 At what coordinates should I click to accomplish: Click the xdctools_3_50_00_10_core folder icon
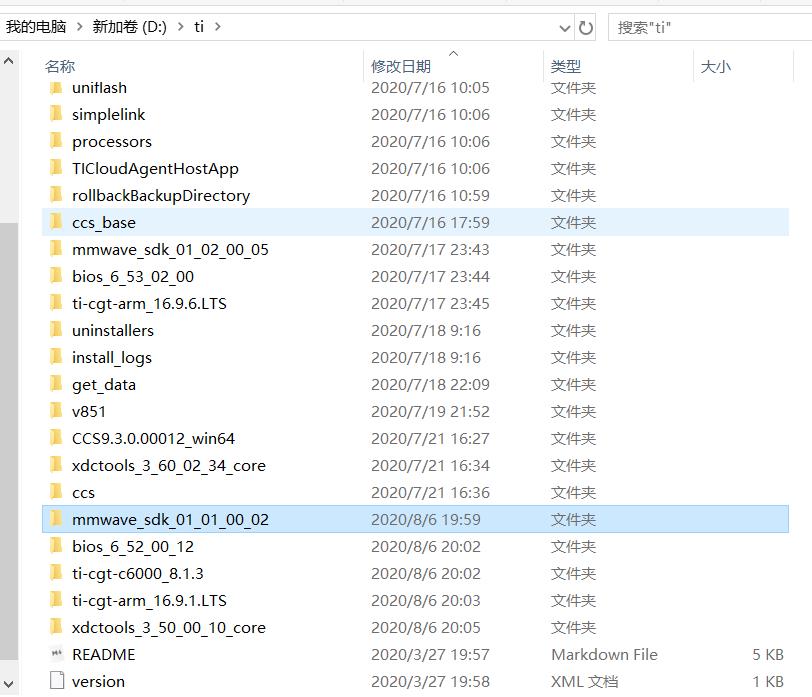[56, 627]
